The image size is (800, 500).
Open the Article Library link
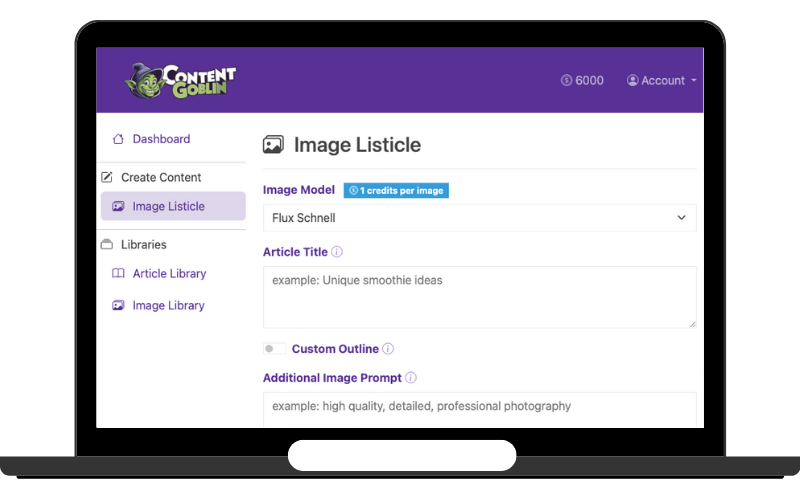169,274
